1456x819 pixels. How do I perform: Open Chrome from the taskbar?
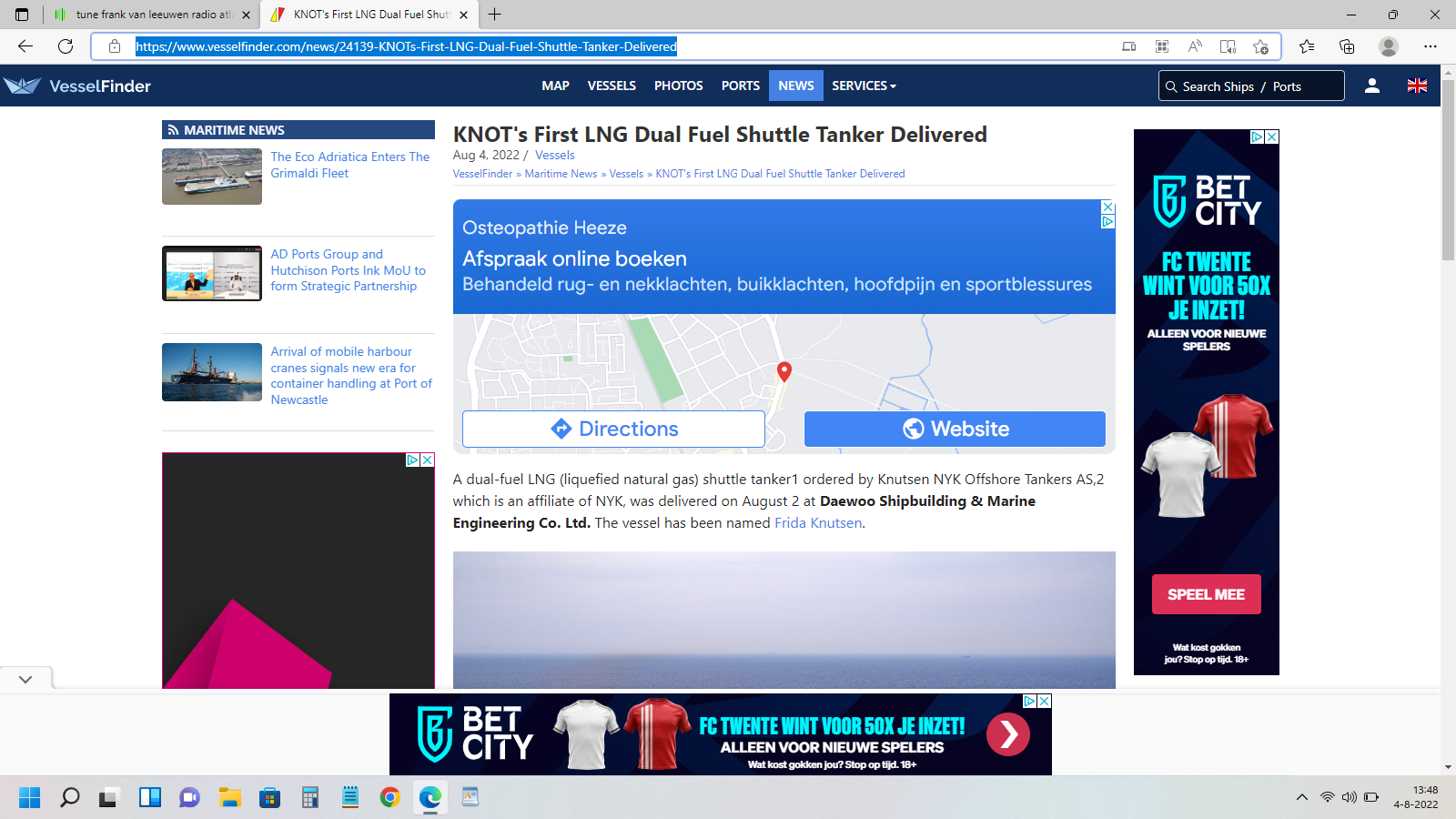389,798
